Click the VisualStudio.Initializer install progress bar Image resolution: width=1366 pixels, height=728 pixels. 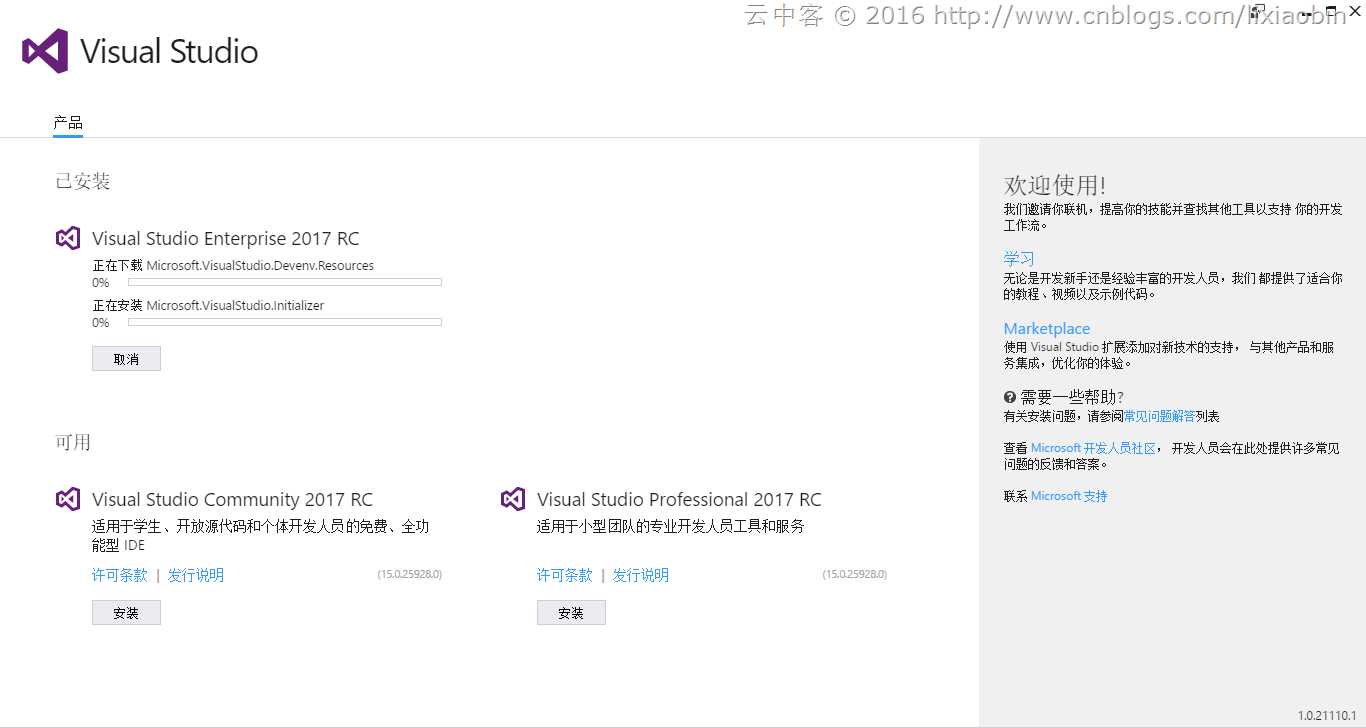[x=285, y=322]
